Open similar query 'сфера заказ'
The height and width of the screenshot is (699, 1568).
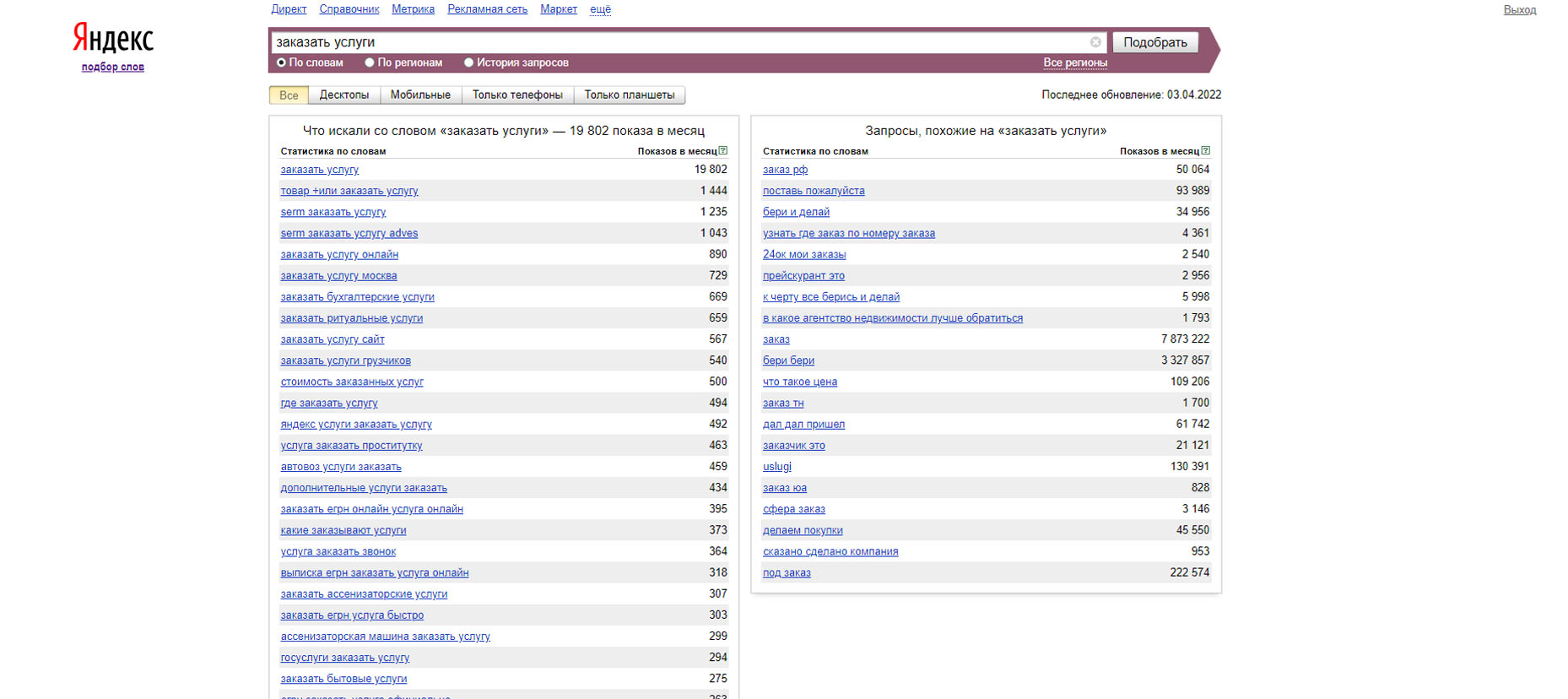click(x=794, y=509)
